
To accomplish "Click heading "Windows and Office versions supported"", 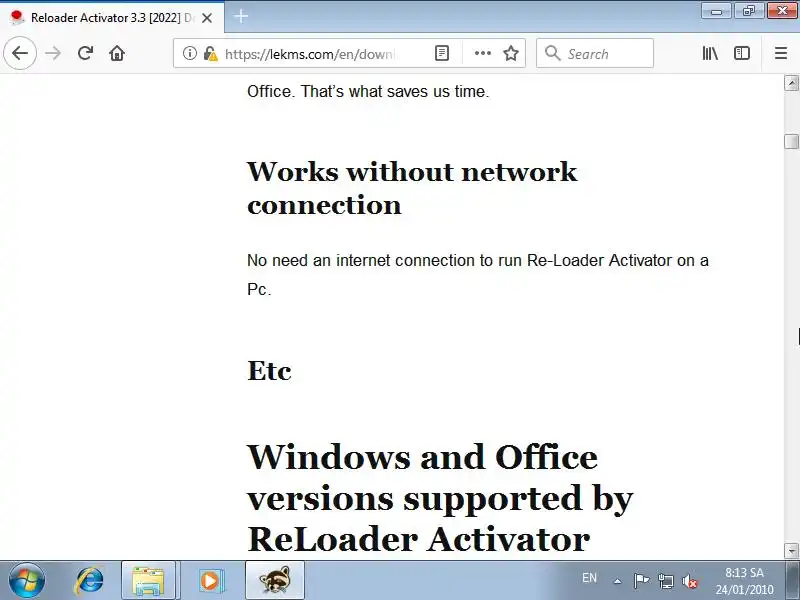I will 440,497.
